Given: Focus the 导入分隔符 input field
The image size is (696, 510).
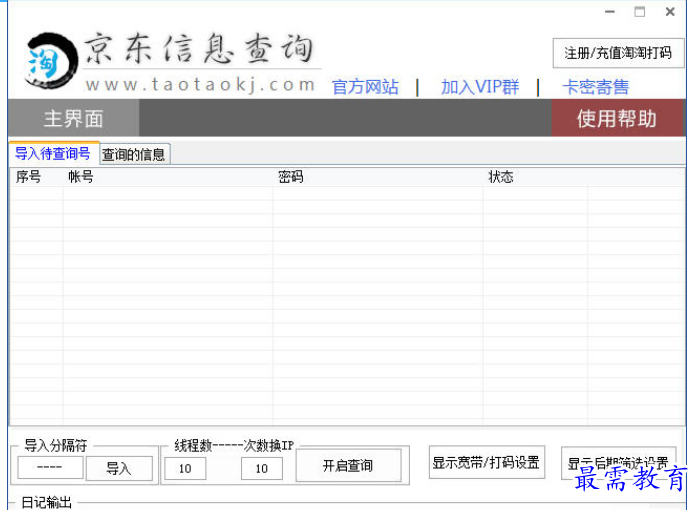Looking at the screenshot, I should coord(50,467).
